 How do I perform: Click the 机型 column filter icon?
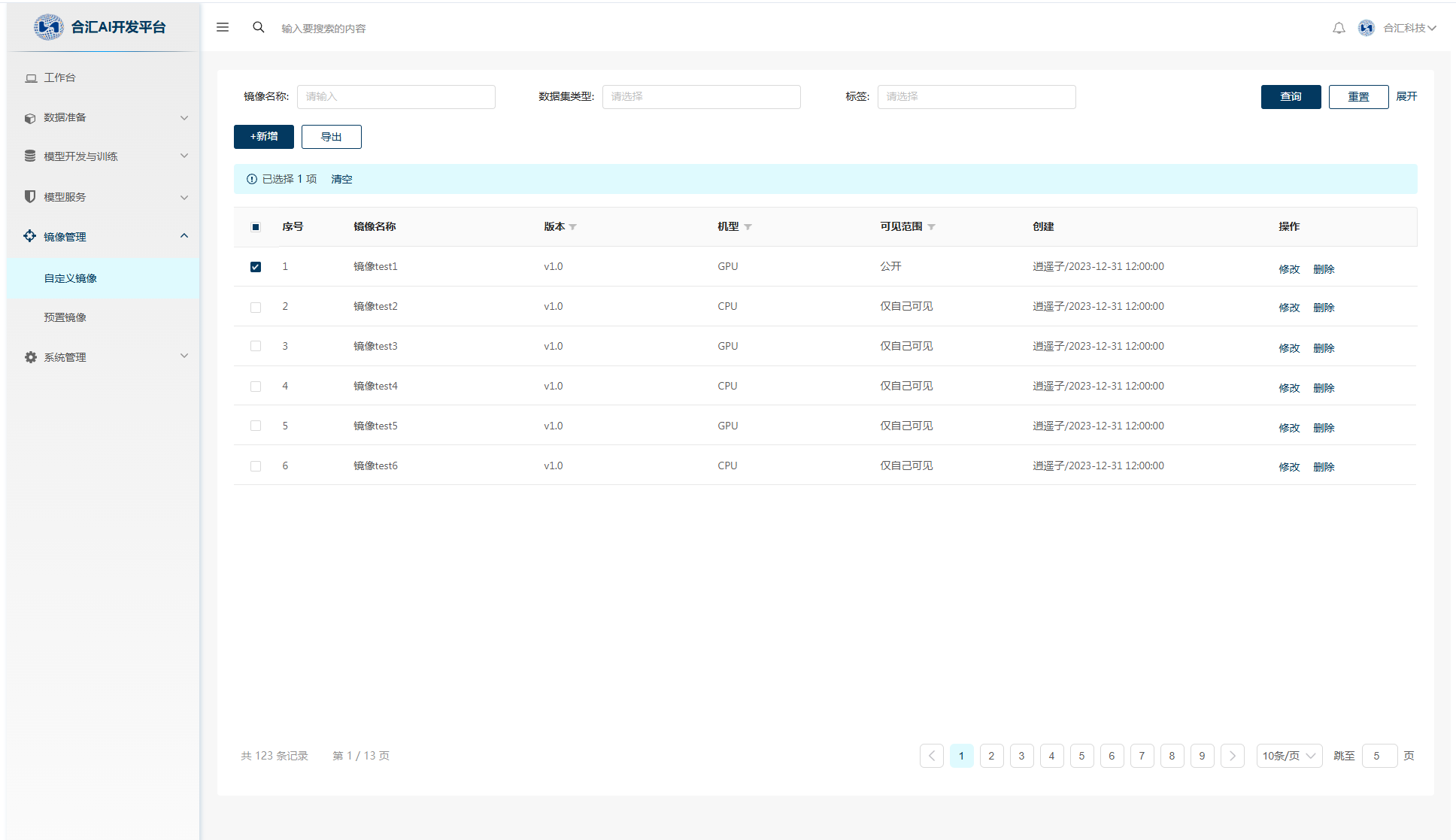coord(748,227)
